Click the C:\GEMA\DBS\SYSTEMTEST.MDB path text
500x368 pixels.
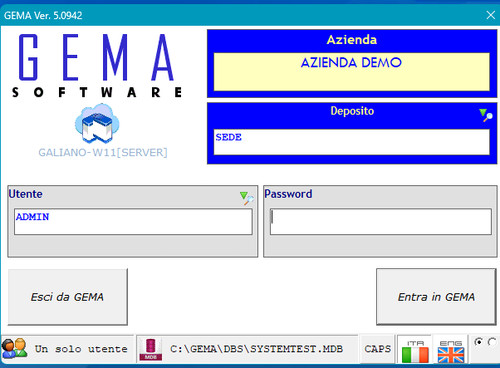[256, 349]
